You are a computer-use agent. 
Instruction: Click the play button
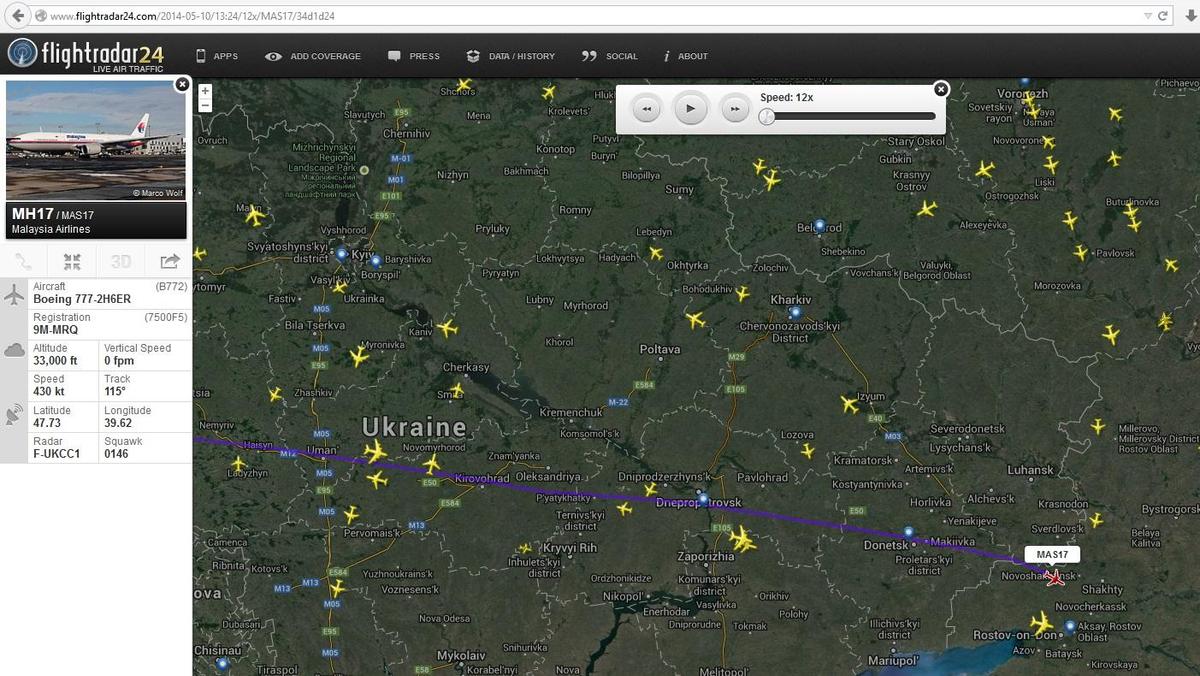pyautogui.click(x=691, y=108)
